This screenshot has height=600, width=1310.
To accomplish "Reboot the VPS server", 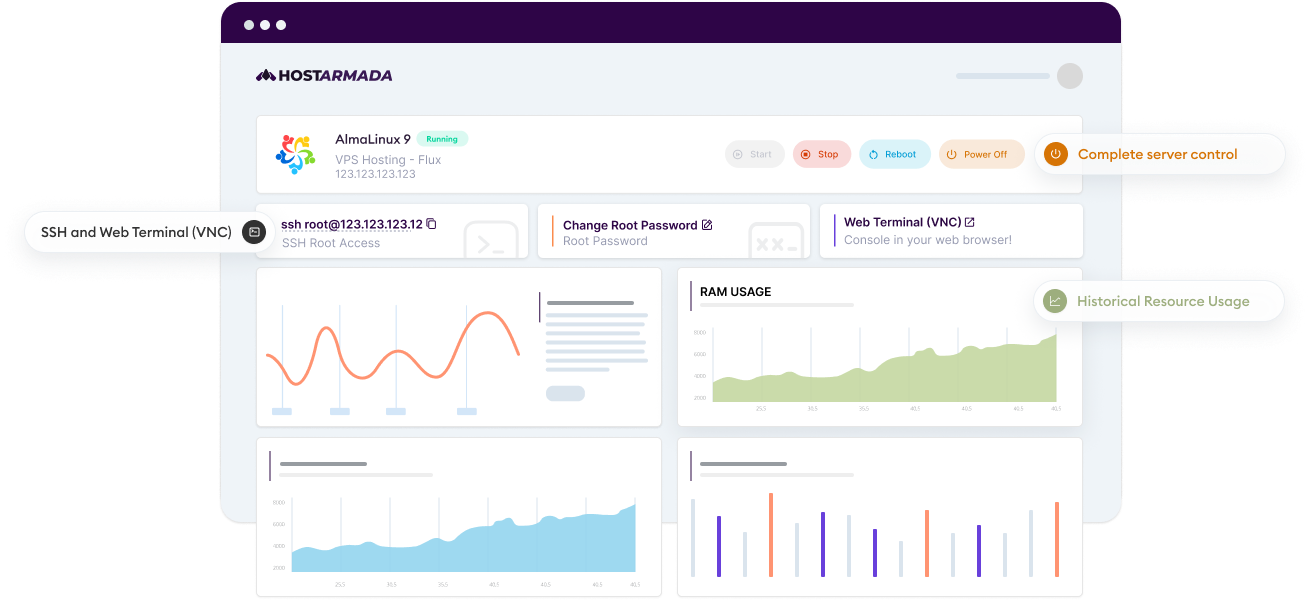I will 894,154.
